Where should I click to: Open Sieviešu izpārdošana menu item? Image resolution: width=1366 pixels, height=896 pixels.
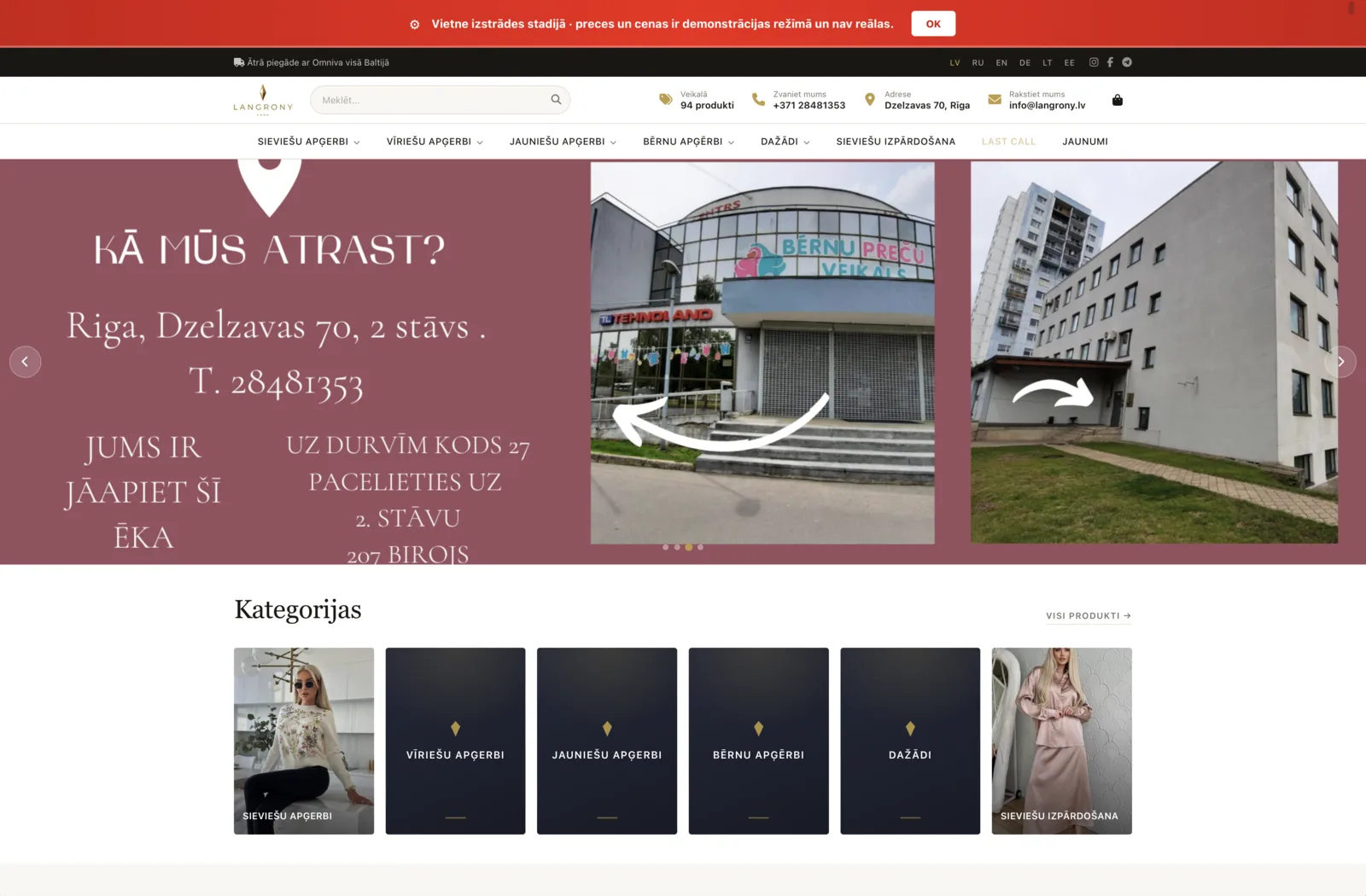click(896, 142)
